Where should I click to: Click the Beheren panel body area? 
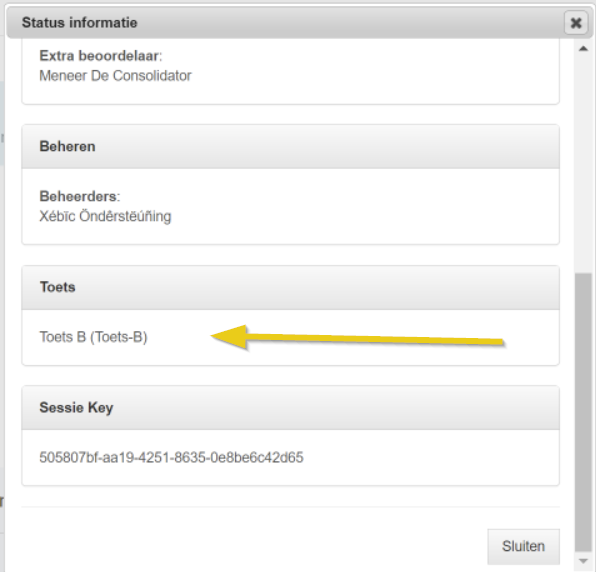(x=290, y=206)
